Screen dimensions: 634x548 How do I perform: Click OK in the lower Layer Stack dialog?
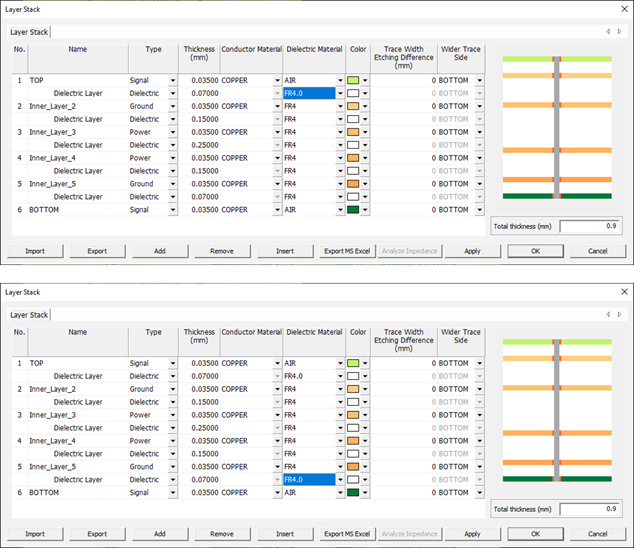tap(535, 534)
